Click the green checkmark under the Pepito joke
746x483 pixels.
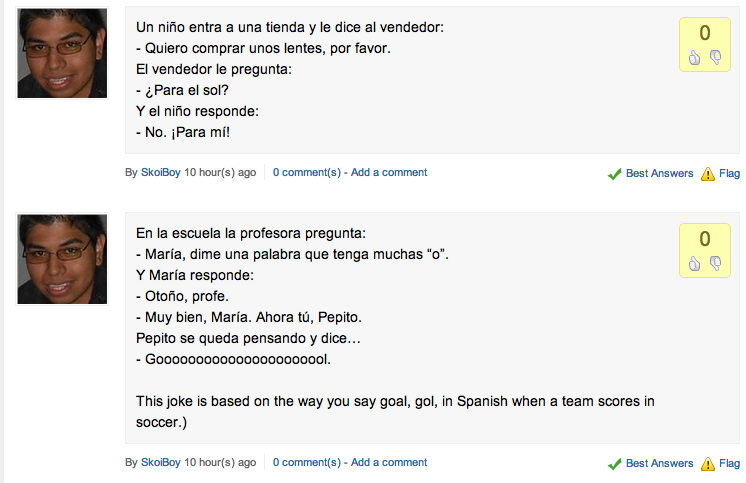[x=615, y=464]
